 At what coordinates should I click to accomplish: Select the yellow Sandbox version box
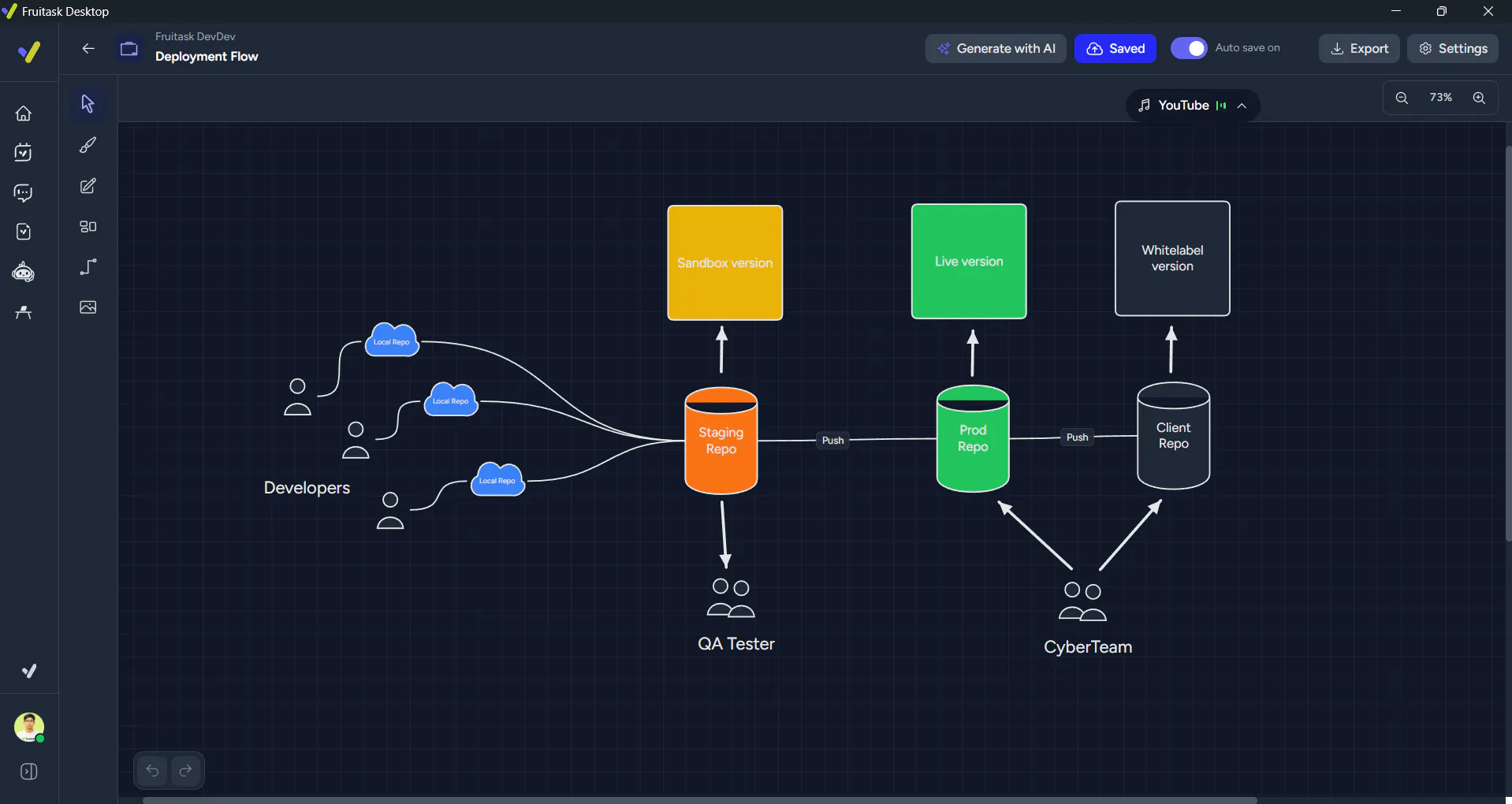coord(725,262)
